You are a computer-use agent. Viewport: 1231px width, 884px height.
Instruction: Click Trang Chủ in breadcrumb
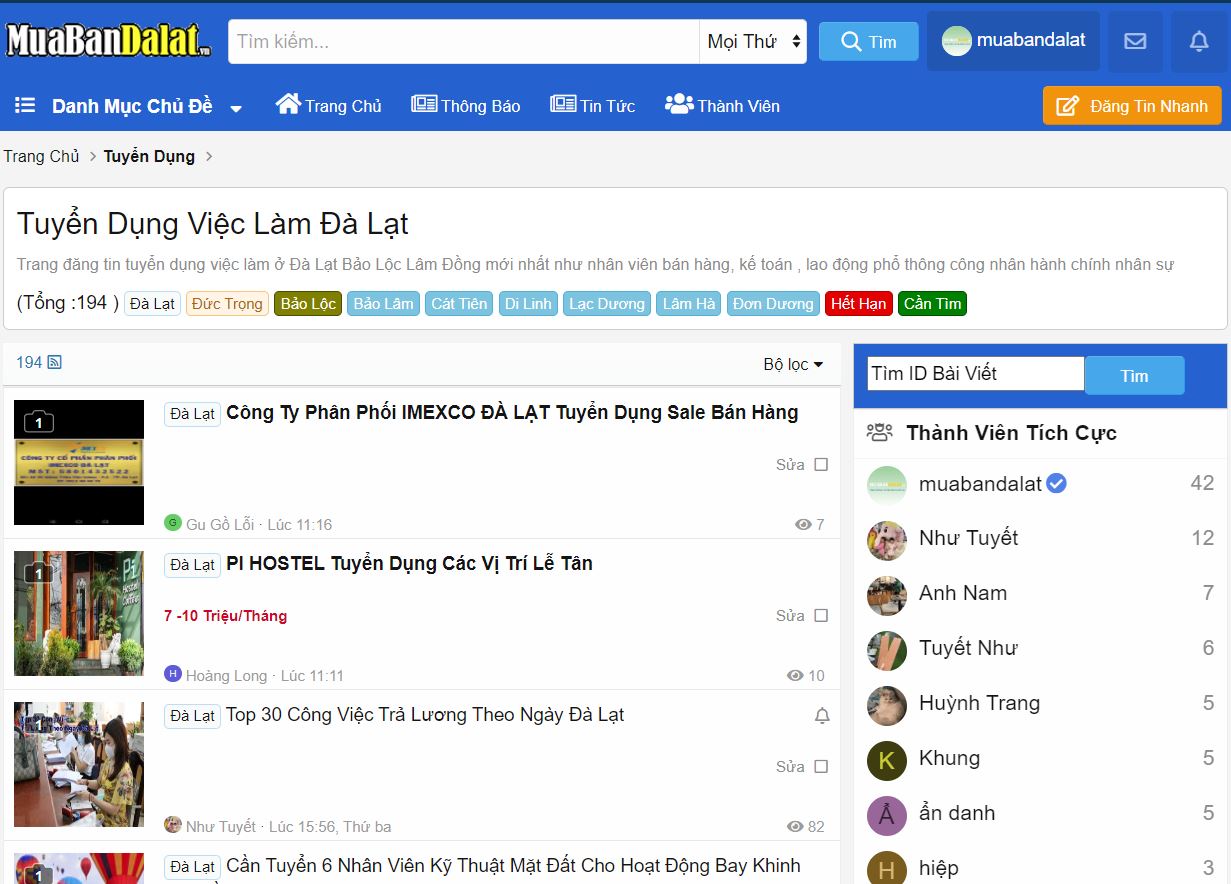[41, 156]
